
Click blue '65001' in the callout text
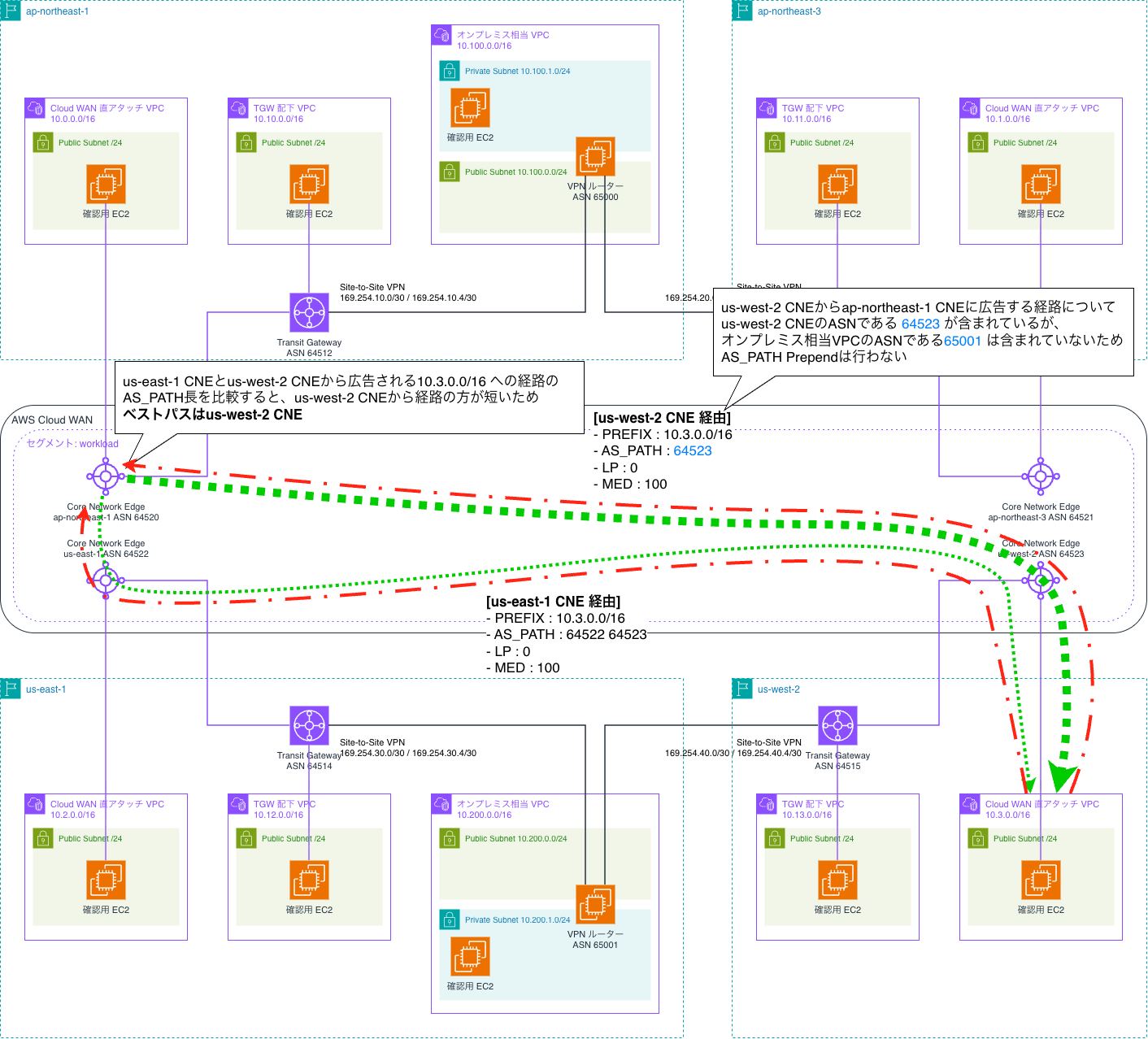pos(963,341)
